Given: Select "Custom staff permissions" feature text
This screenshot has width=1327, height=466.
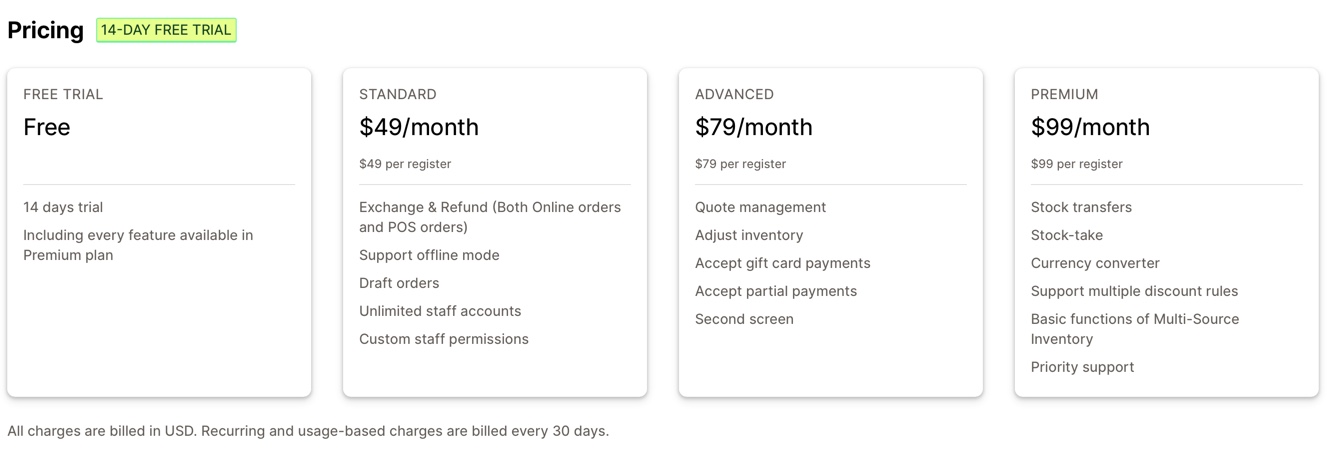Looking at the screenshot, I should pyautogui.click(x=444, y=339).
